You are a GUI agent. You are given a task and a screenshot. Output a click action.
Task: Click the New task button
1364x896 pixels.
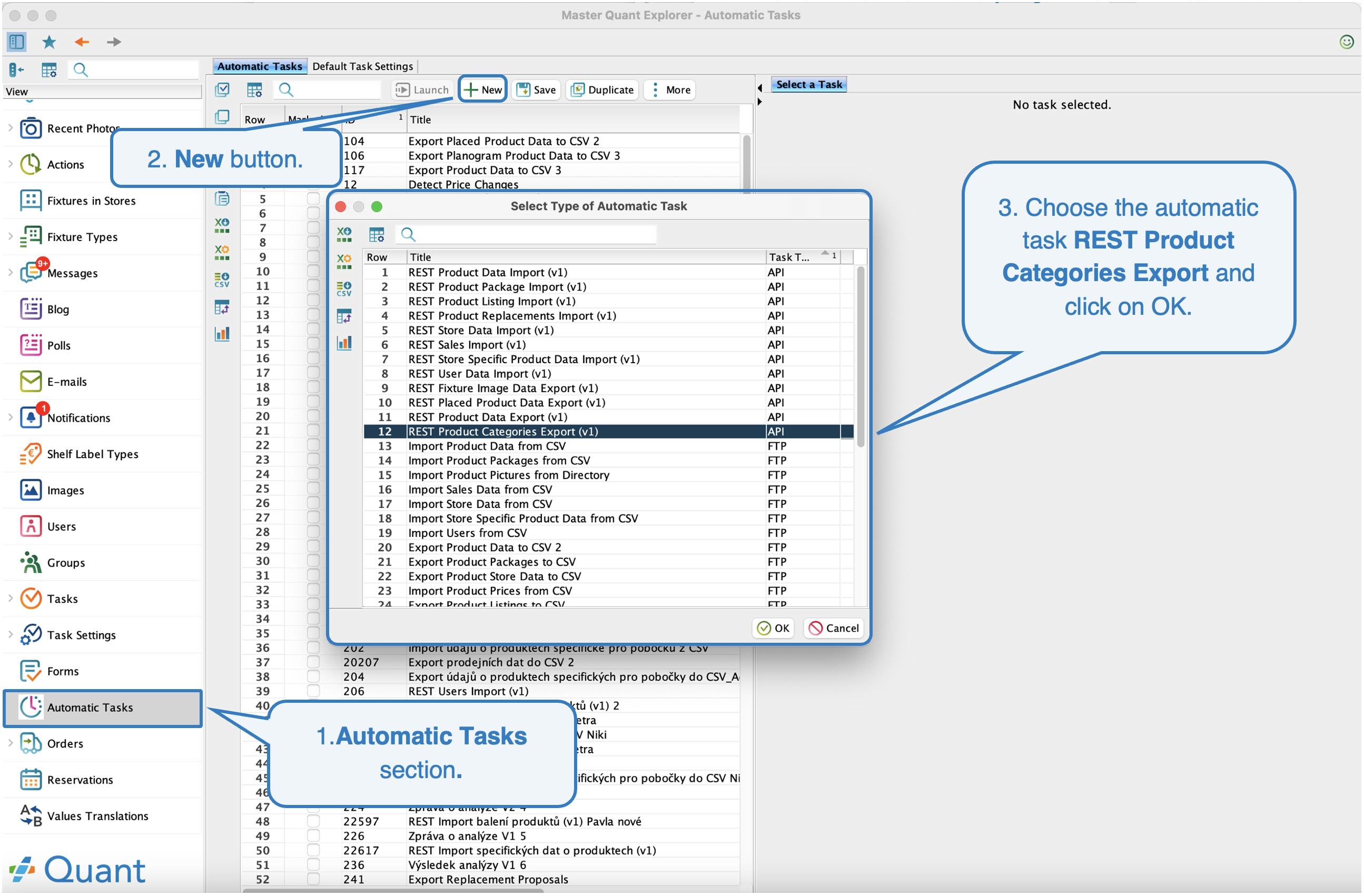[483, 90]
